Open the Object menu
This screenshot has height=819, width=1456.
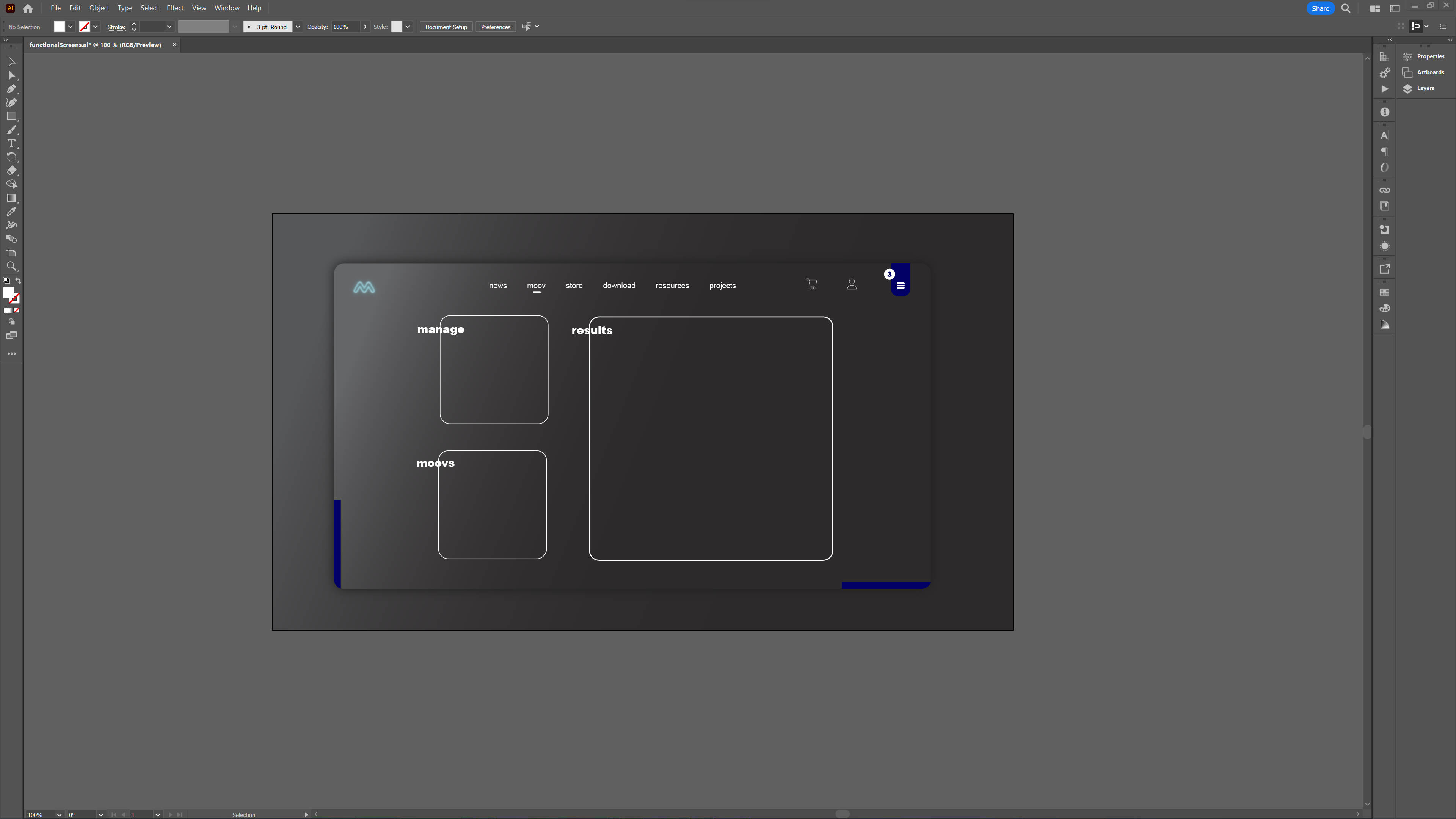click(99, 8)
